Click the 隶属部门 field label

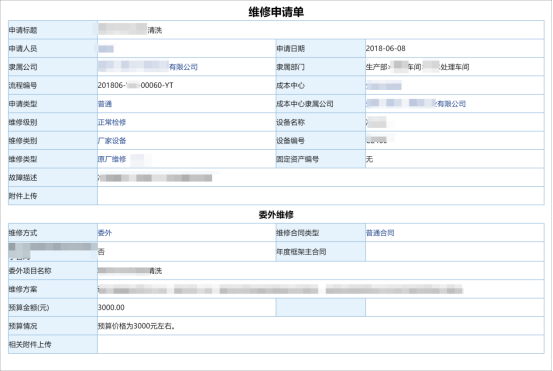pyautogui.click(x=290, y=67)
